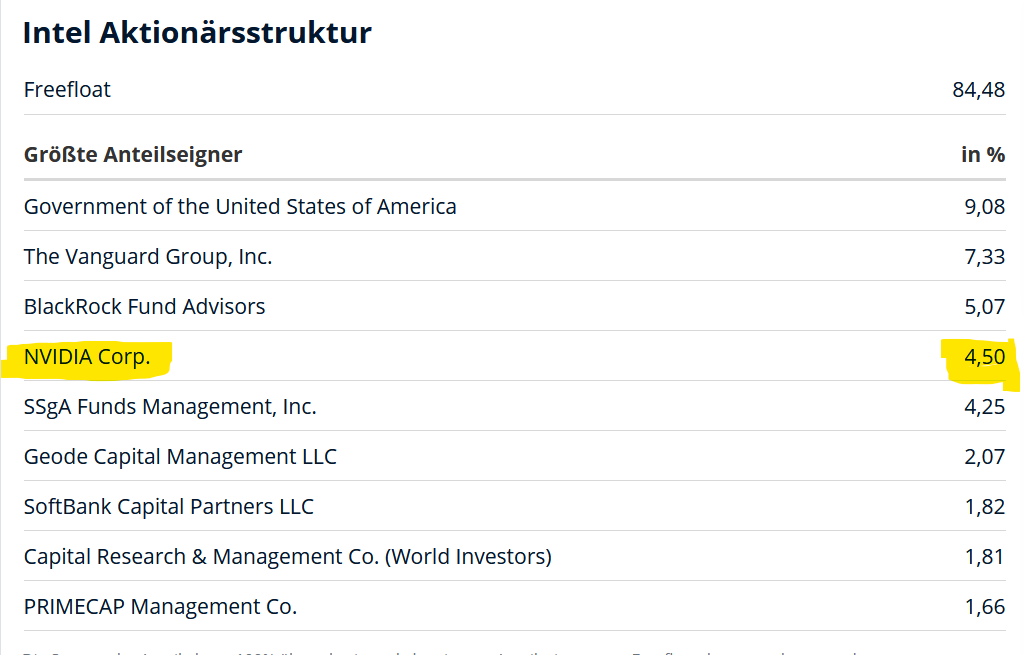Click the 'in %' column header
Viewport: 1024px width, 655px height.
coord(982,155)
